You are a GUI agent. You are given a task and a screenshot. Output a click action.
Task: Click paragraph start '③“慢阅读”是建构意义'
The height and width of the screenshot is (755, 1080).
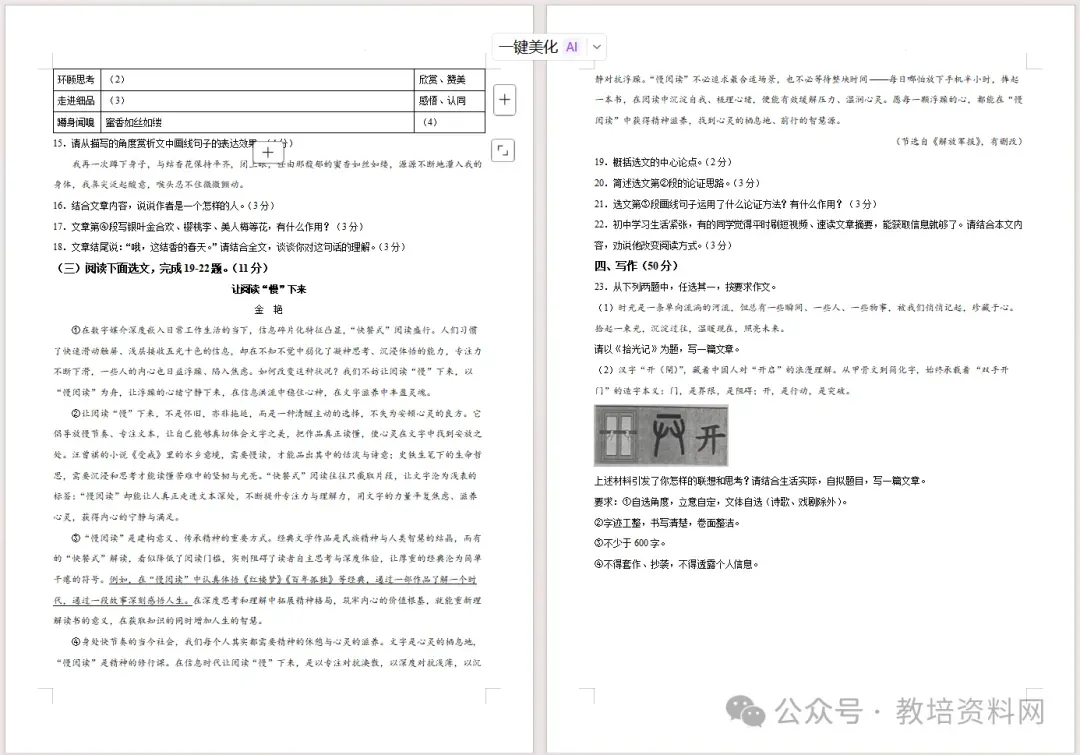[276, 538]
